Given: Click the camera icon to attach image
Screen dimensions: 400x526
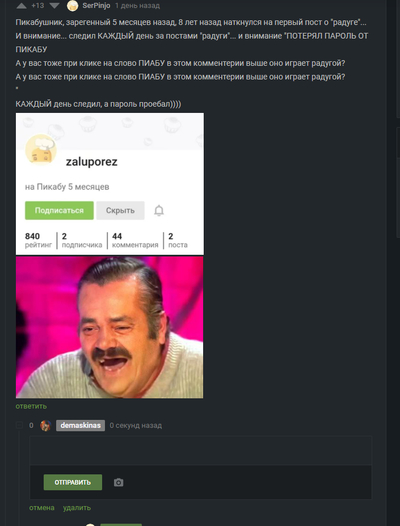Looking at the screenshot, I should coord(118,482).
